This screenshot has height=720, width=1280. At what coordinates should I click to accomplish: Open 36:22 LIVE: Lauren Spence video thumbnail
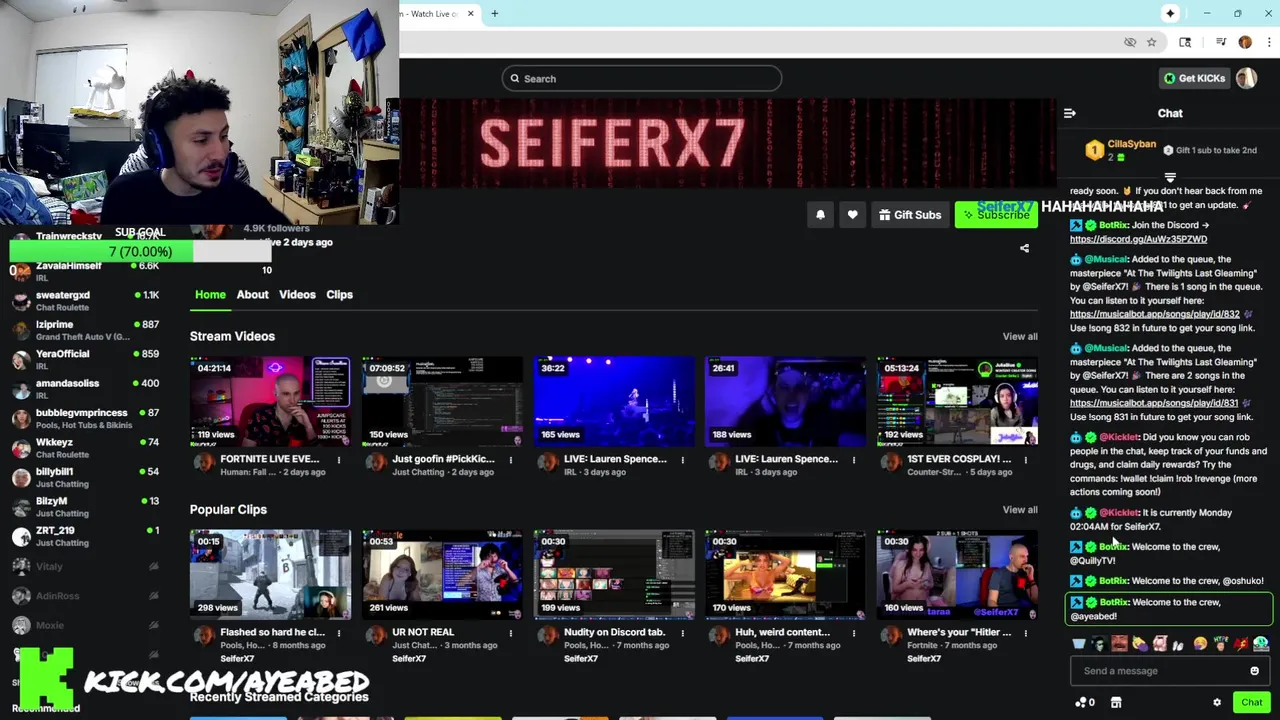(x=613, y=401)
